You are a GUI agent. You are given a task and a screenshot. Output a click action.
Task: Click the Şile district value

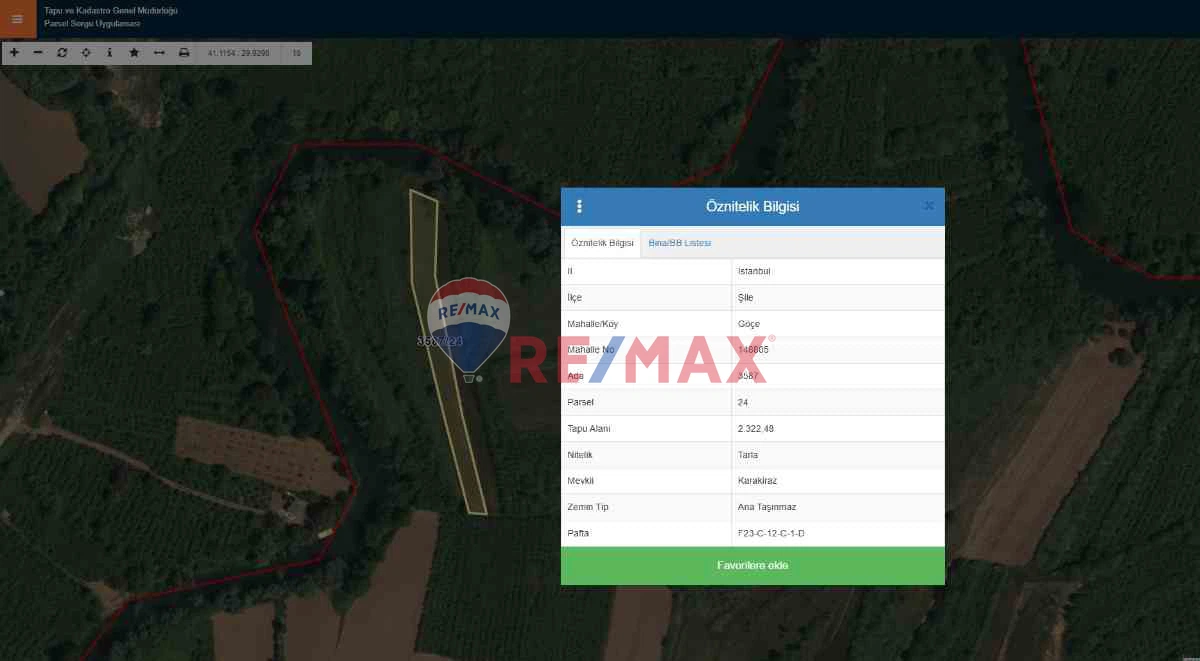(746, 297)
